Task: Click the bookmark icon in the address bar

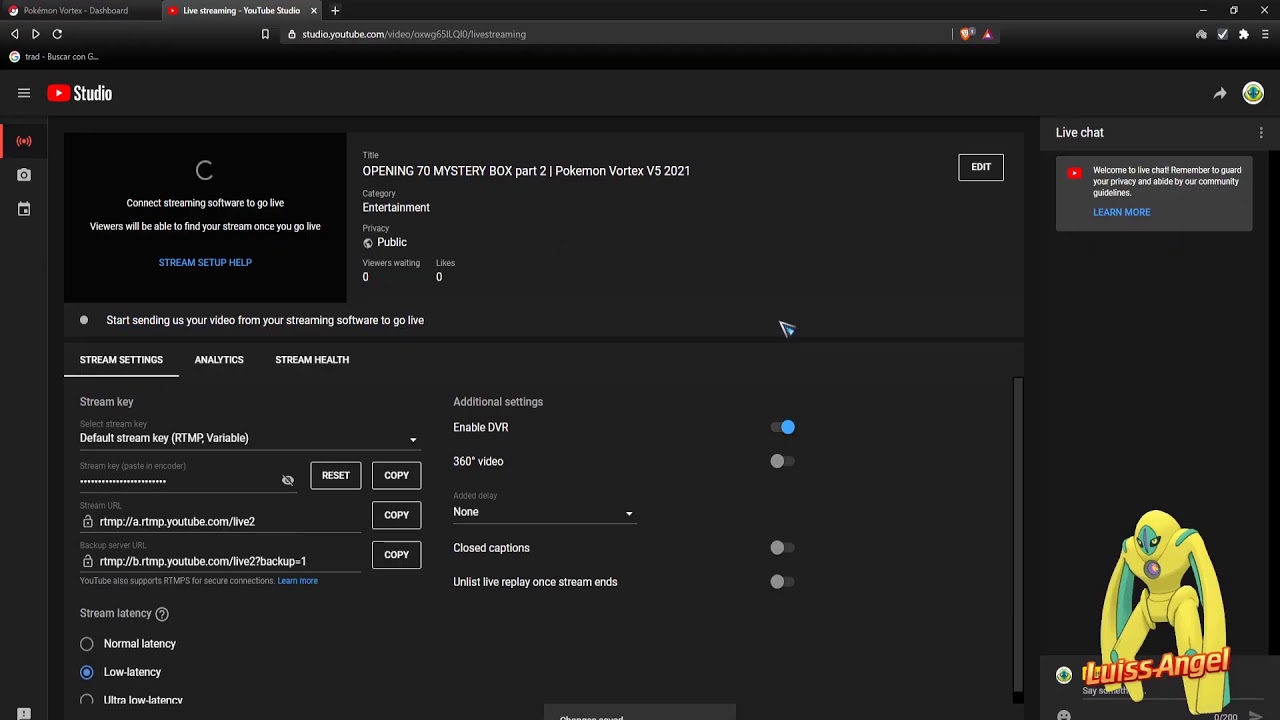Action: [265, 34]
